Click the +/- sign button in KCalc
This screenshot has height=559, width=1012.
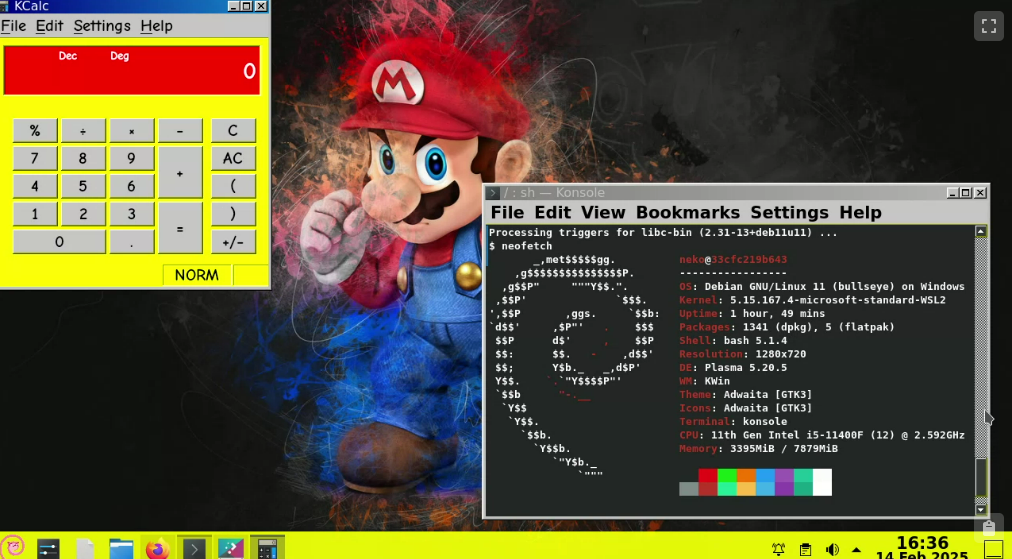(233, 242)
